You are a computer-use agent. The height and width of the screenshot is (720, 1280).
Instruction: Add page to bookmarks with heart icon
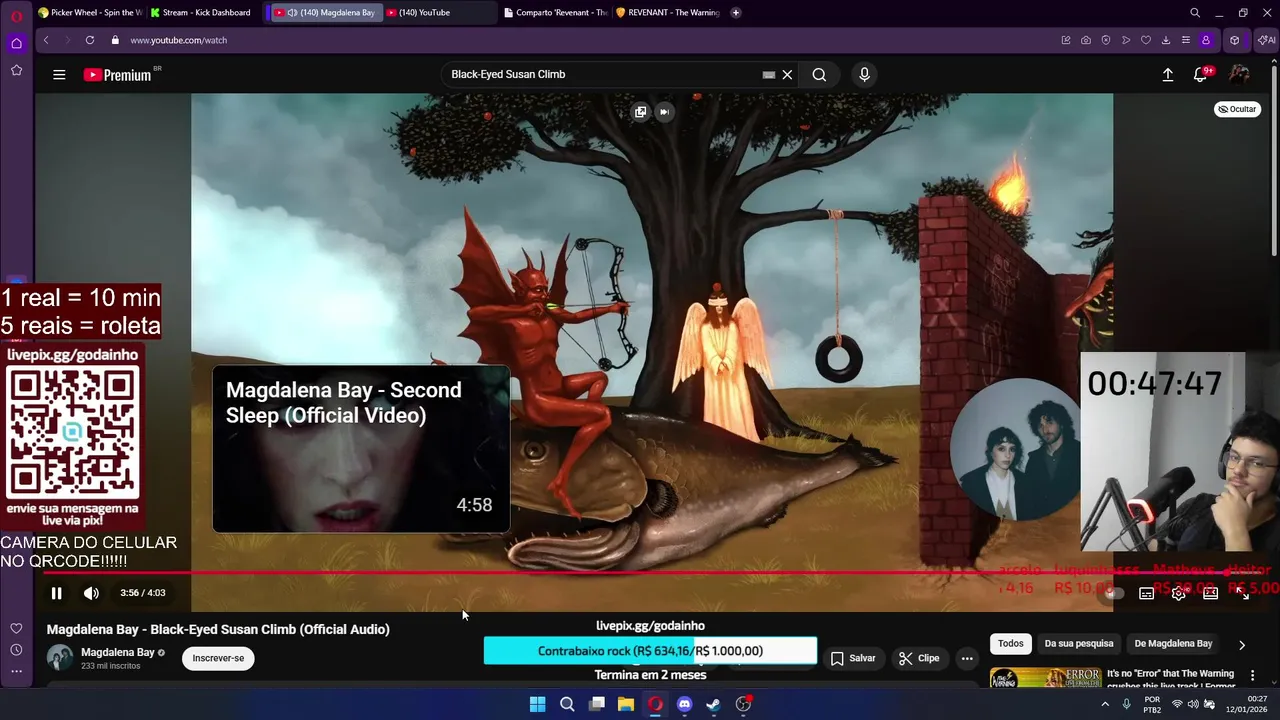[1146, 40]
